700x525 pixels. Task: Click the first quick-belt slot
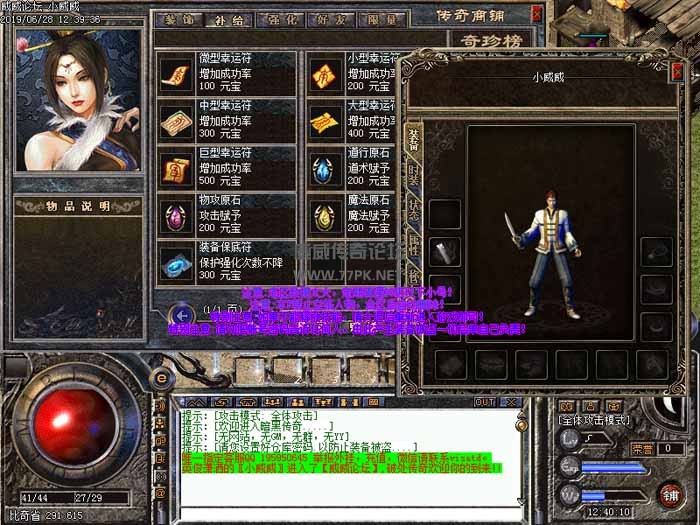point(250,370)
